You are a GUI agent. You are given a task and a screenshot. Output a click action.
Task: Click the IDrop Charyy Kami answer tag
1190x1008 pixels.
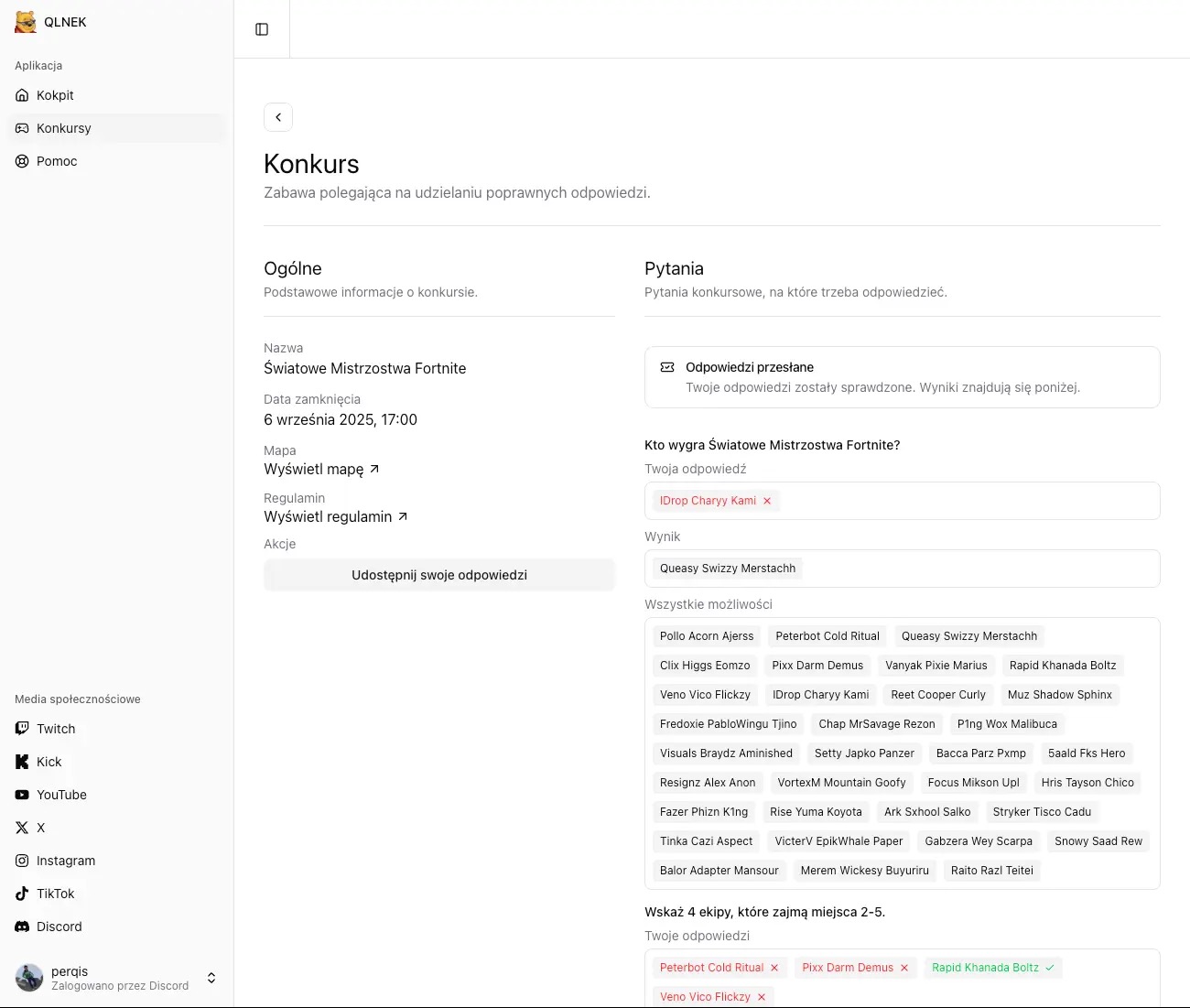coord(708,501)
